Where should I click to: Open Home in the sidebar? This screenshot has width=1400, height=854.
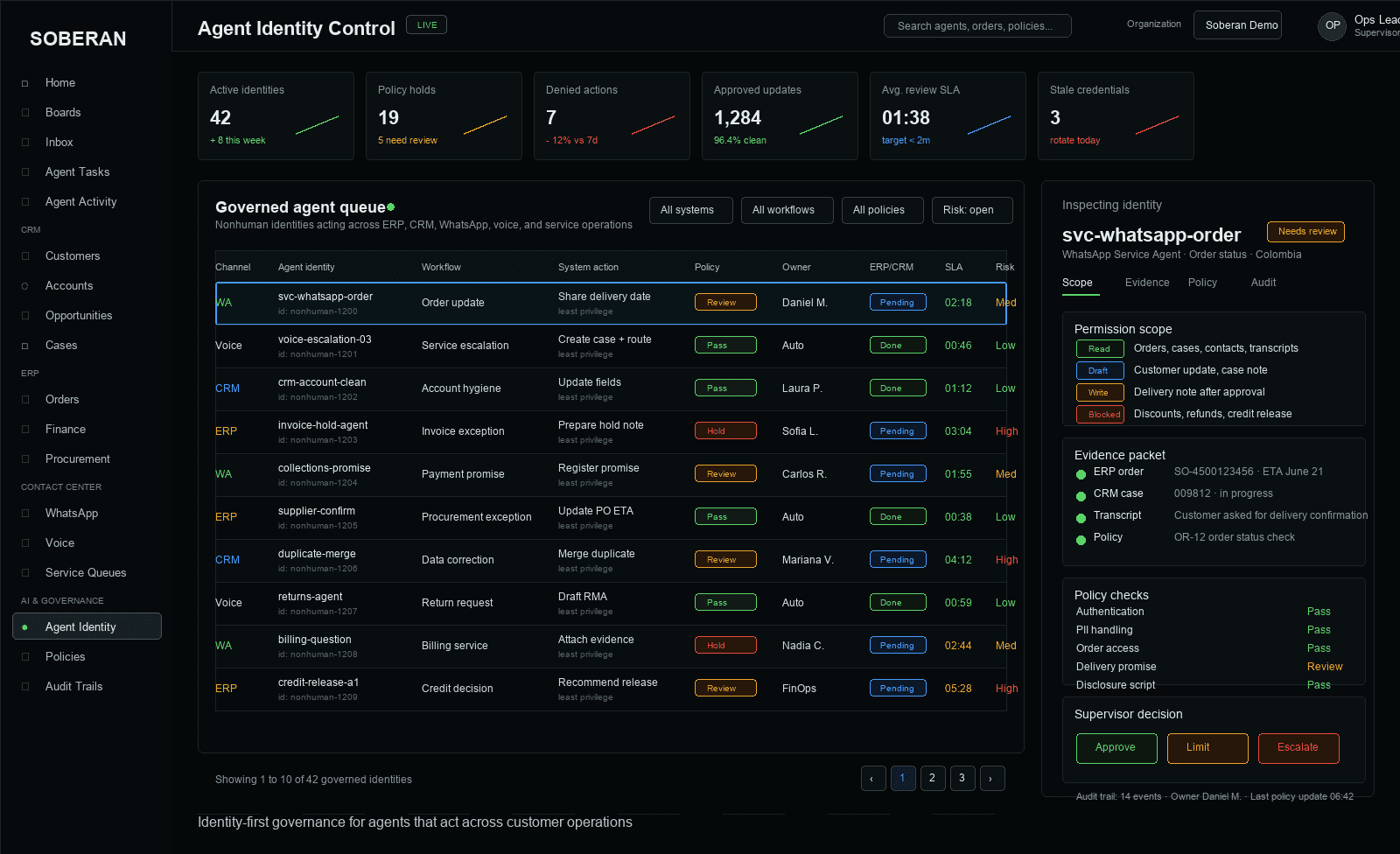(x=59, y=83)
